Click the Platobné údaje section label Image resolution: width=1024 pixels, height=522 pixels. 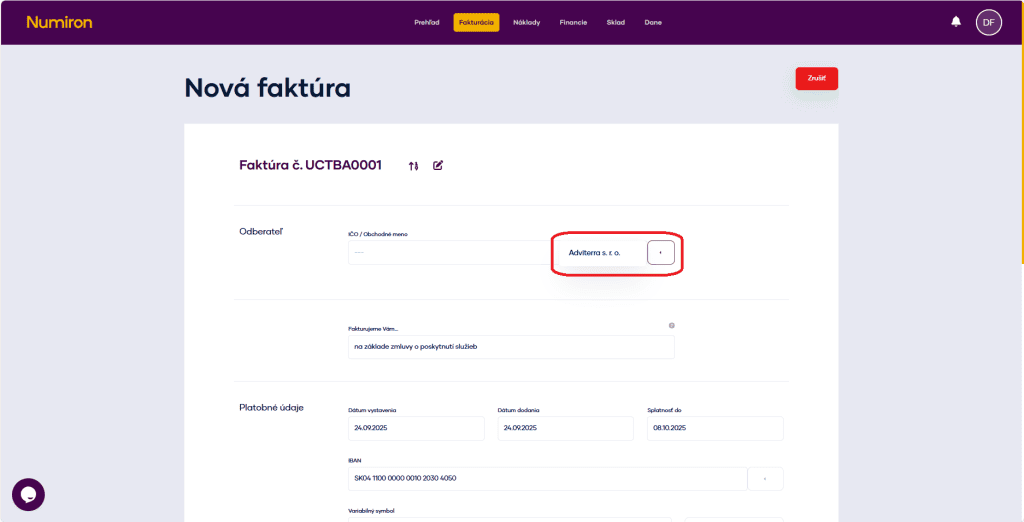[272, 408]
